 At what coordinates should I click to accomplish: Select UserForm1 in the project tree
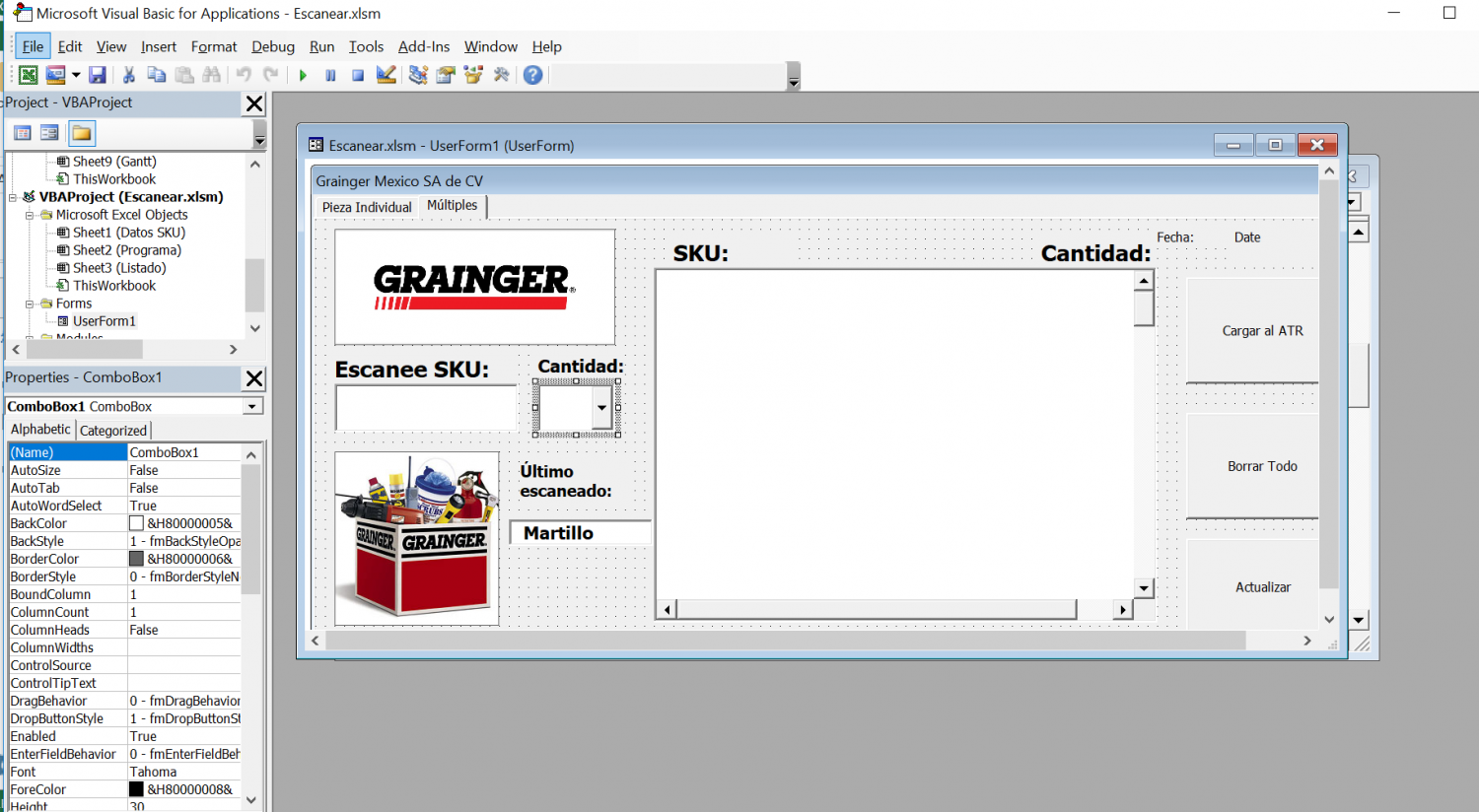click(105, 321)
